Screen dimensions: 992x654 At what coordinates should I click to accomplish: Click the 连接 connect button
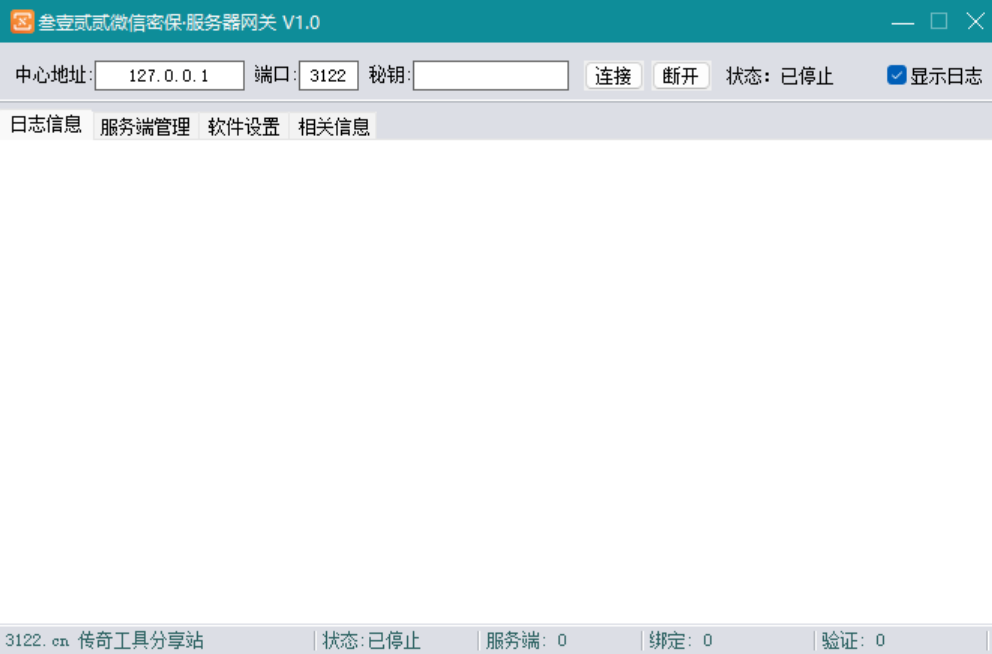pos(613,76)
